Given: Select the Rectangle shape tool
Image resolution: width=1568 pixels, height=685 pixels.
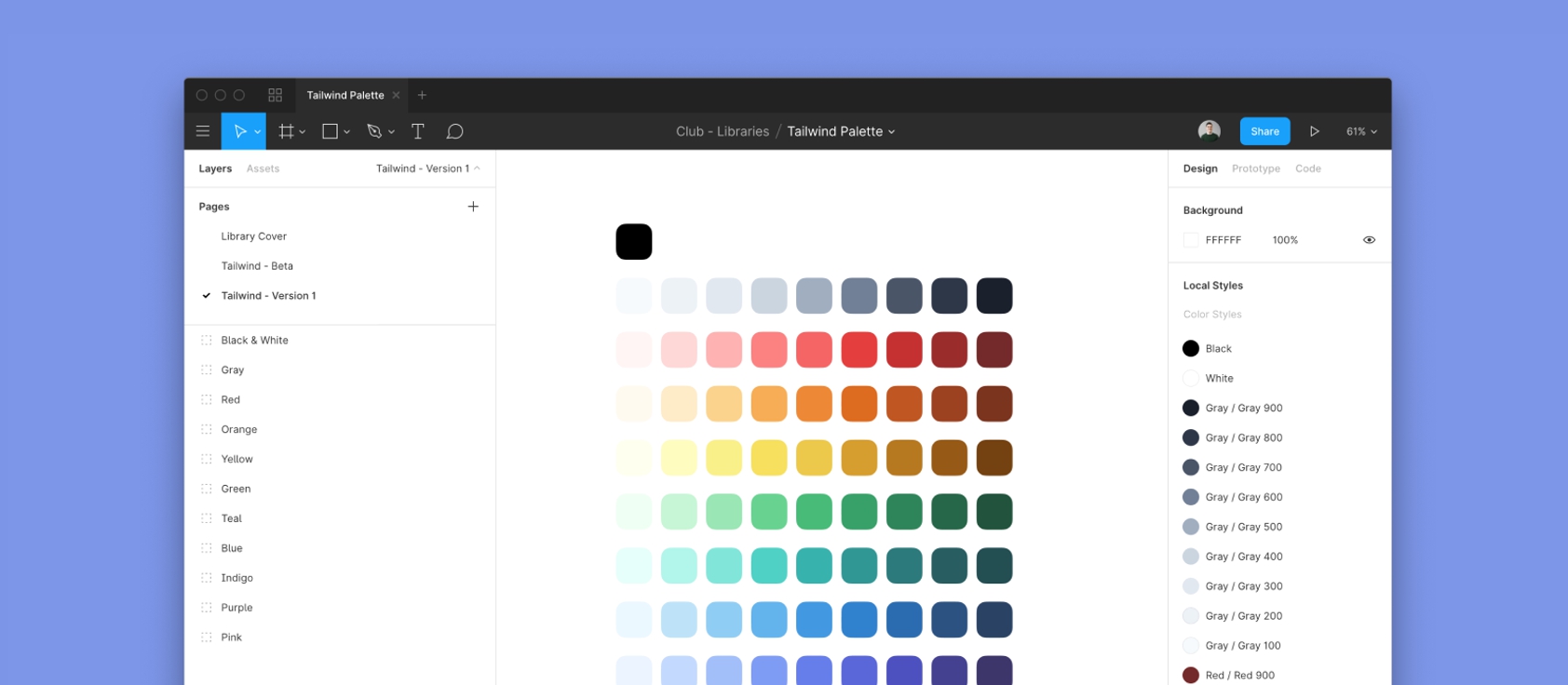Looking at the screenshot, I should click(x=330, y=131).
